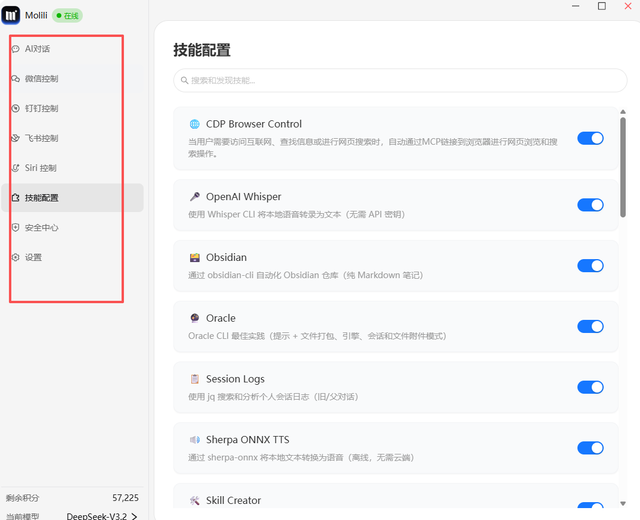This screenshot has width=640, height=520.
Task: Click the AI对话 chat bubble icon
Action: pos(16,49)
